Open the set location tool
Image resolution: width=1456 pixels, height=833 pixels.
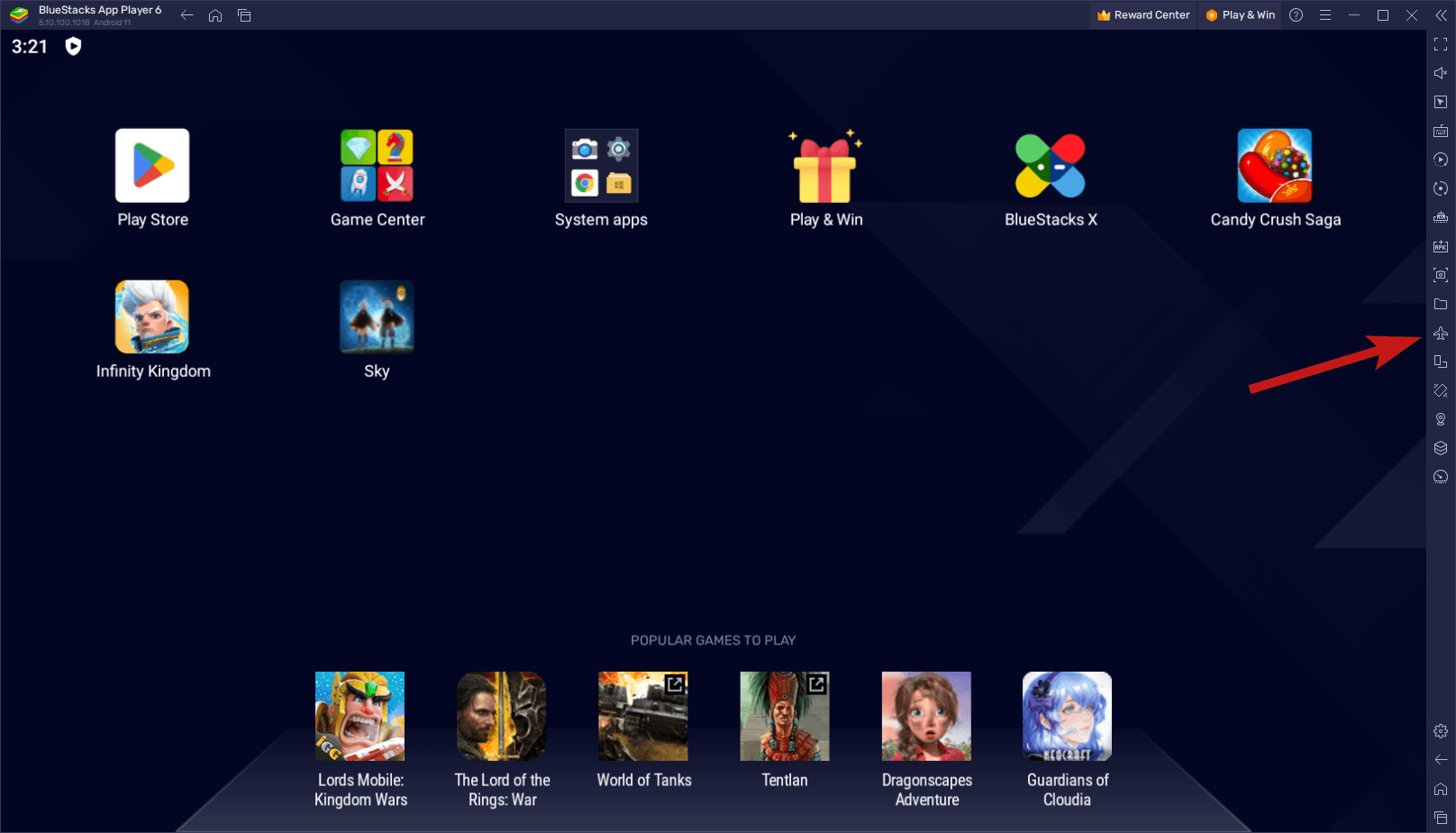coord(1441,419)
